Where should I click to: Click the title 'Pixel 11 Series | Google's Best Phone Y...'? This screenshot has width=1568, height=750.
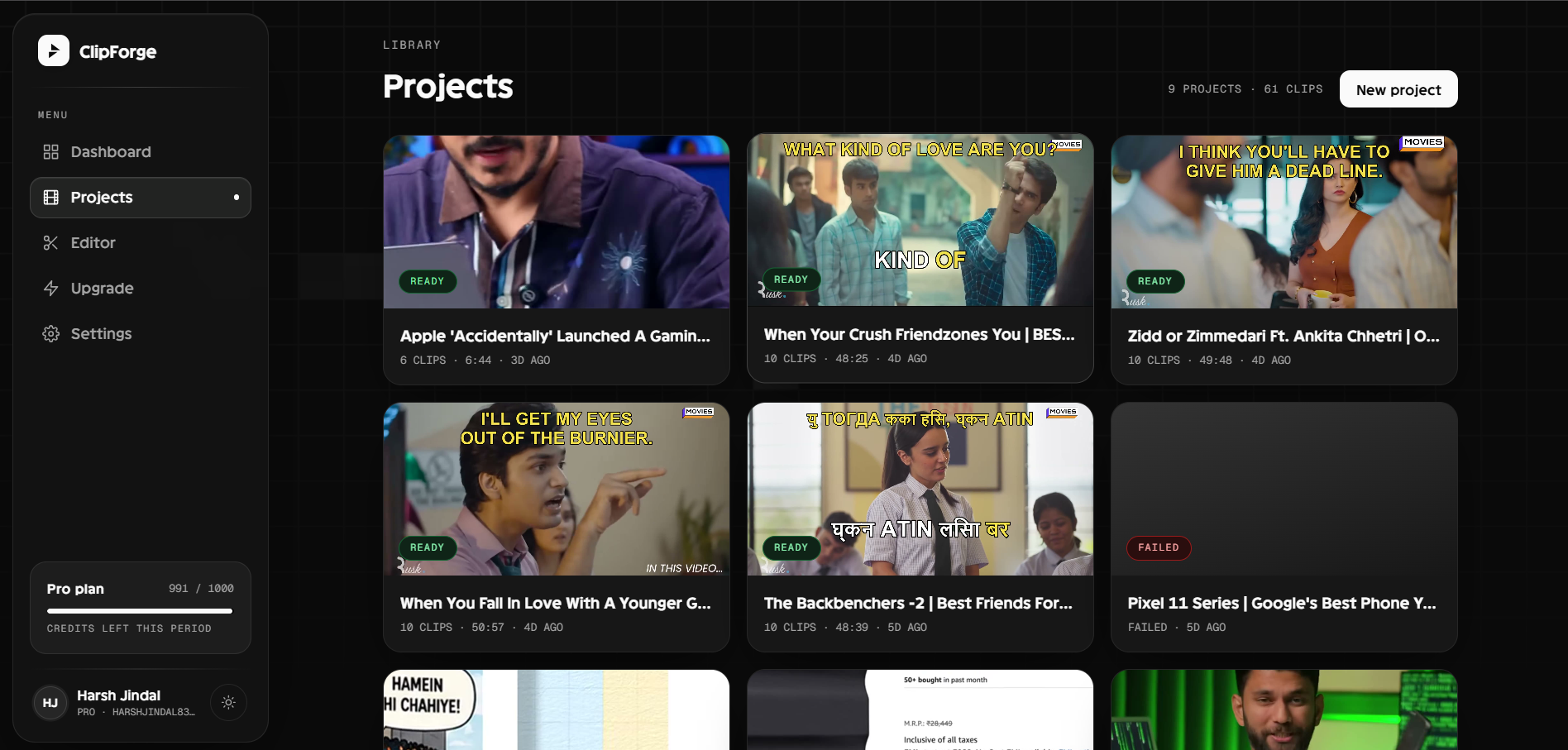point(1282,604)
